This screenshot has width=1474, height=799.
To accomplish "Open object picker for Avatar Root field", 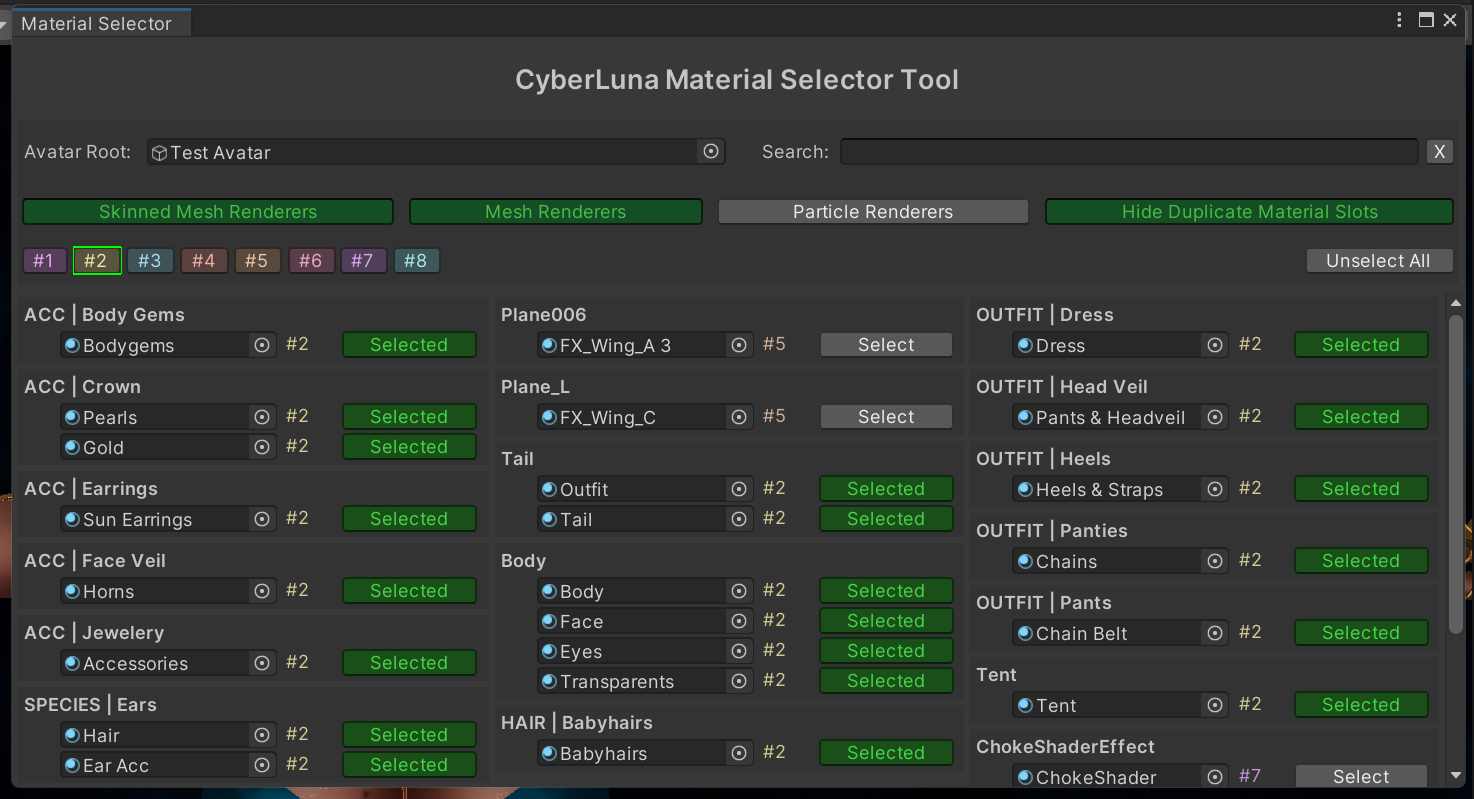I will (x=711, y=152).
